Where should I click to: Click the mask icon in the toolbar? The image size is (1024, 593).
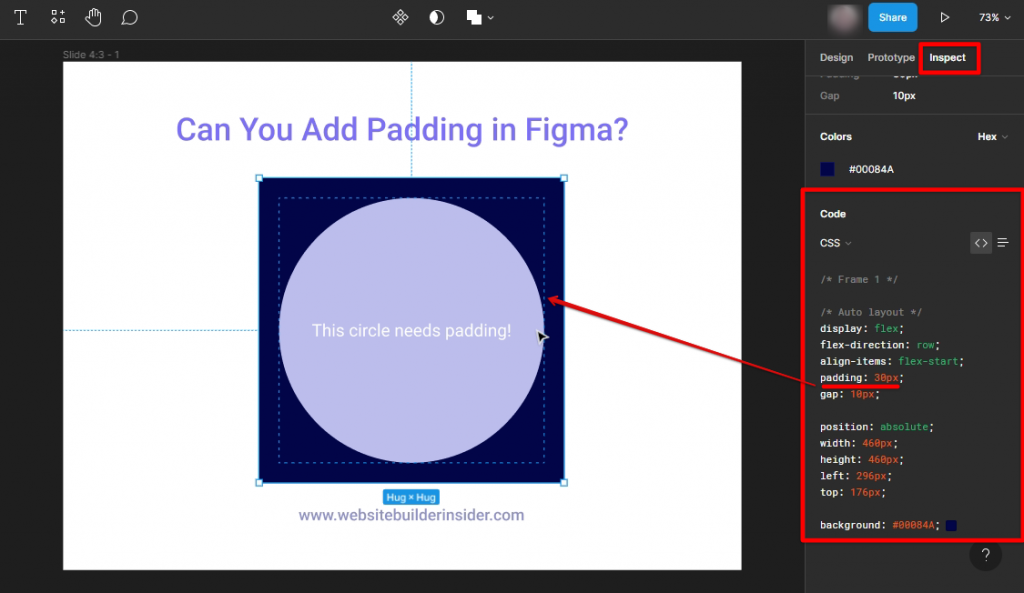[400, 17]
